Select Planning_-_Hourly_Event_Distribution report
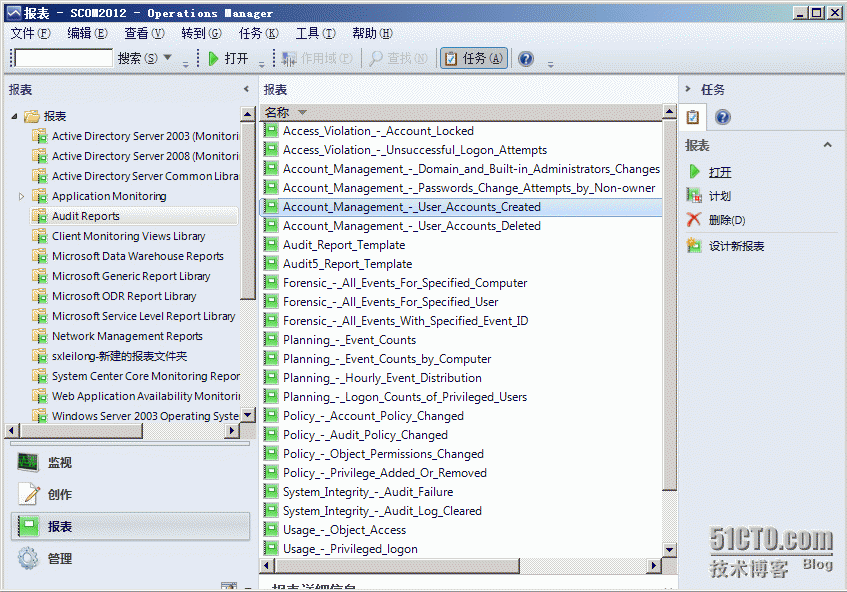The image size is (847, 592). [x=382, y=378]
